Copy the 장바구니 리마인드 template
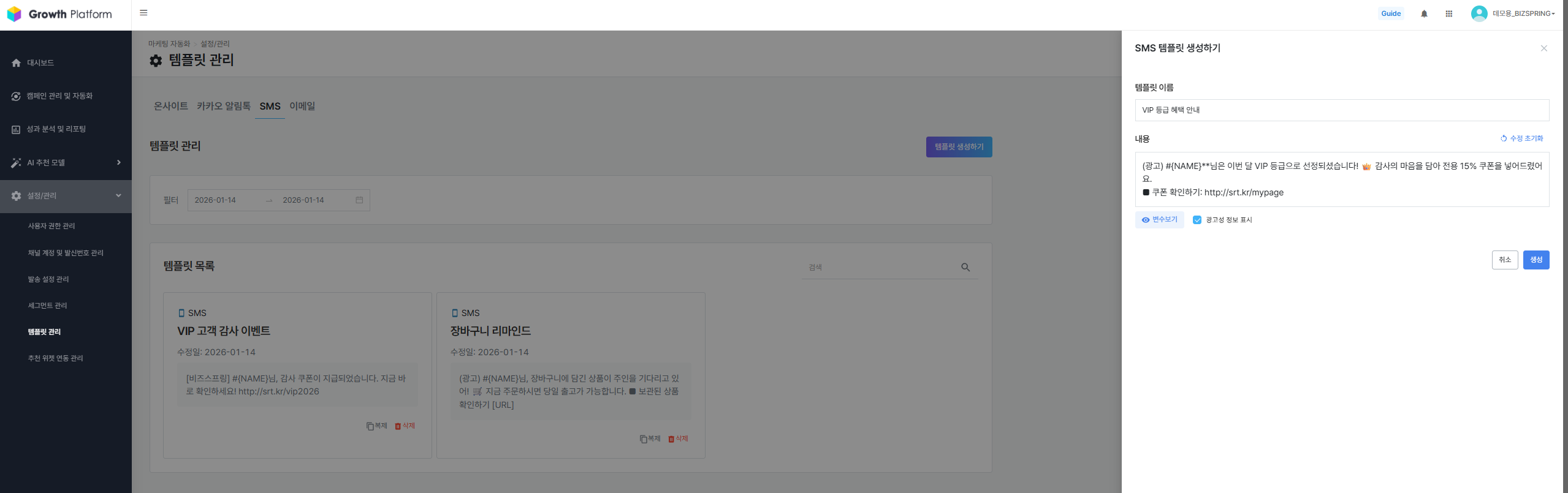 (650, 439)
